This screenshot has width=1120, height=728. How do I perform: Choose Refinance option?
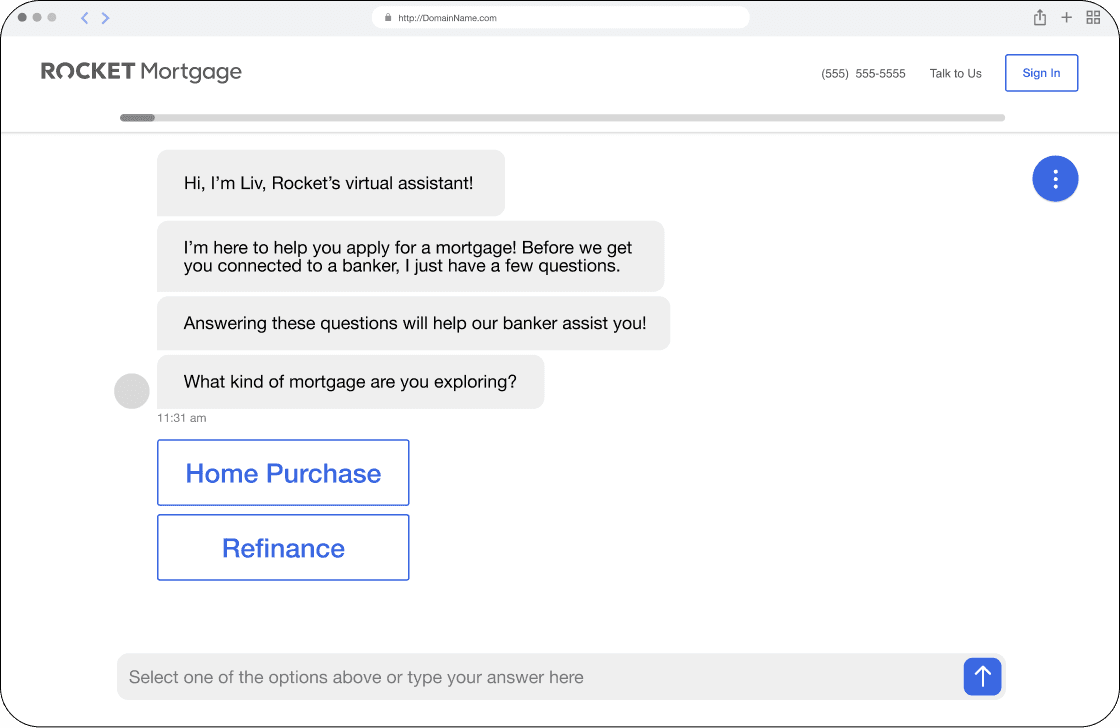coord(283,547)
